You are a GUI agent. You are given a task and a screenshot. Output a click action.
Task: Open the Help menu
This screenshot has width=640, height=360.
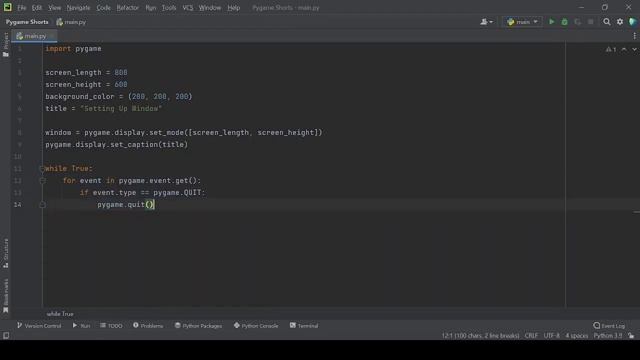[233, 8]
